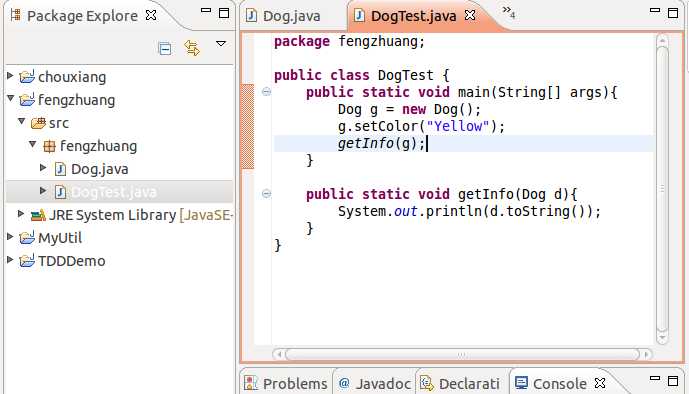Close the Package Explorer view
Screen dimensions: 689x394
(151, 15)
